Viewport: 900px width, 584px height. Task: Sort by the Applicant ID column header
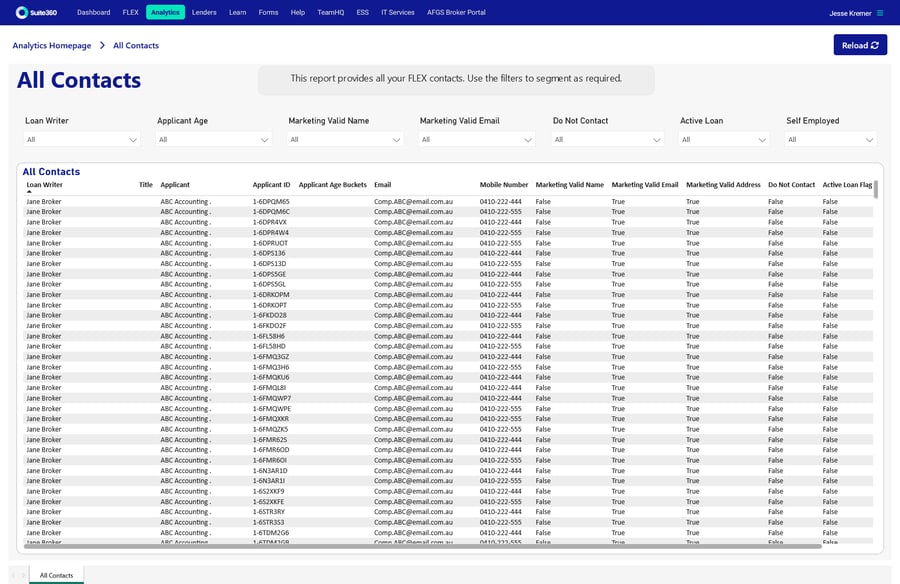click(271, 184)
